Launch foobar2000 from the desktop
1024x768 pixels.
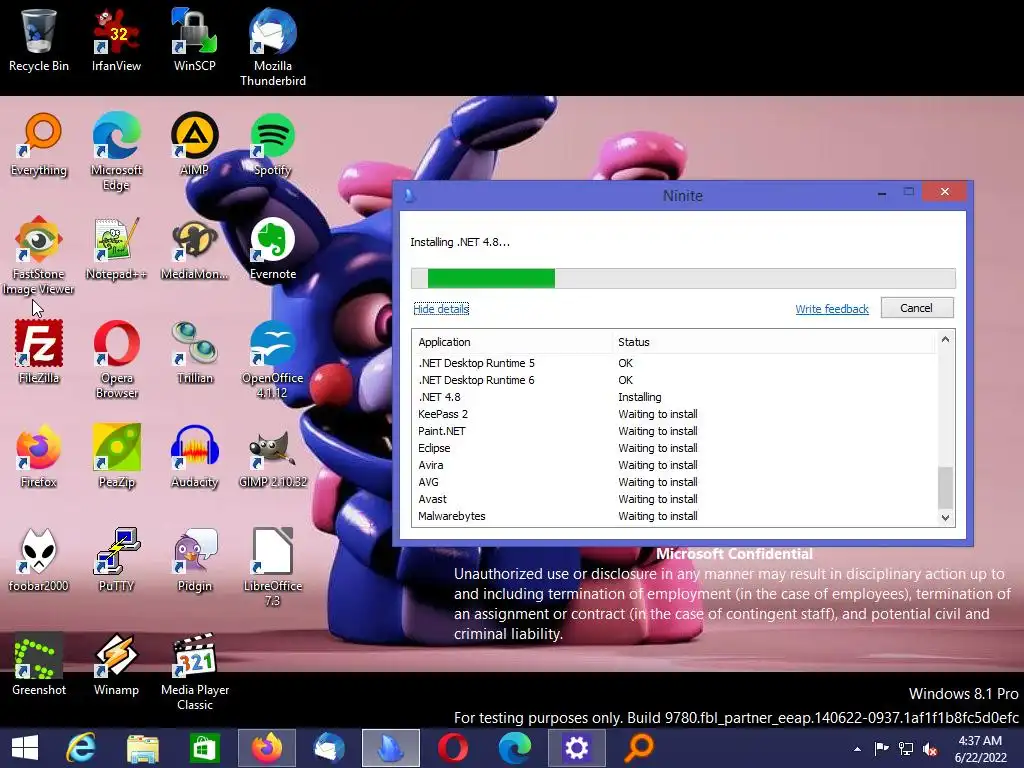point(39,560)
